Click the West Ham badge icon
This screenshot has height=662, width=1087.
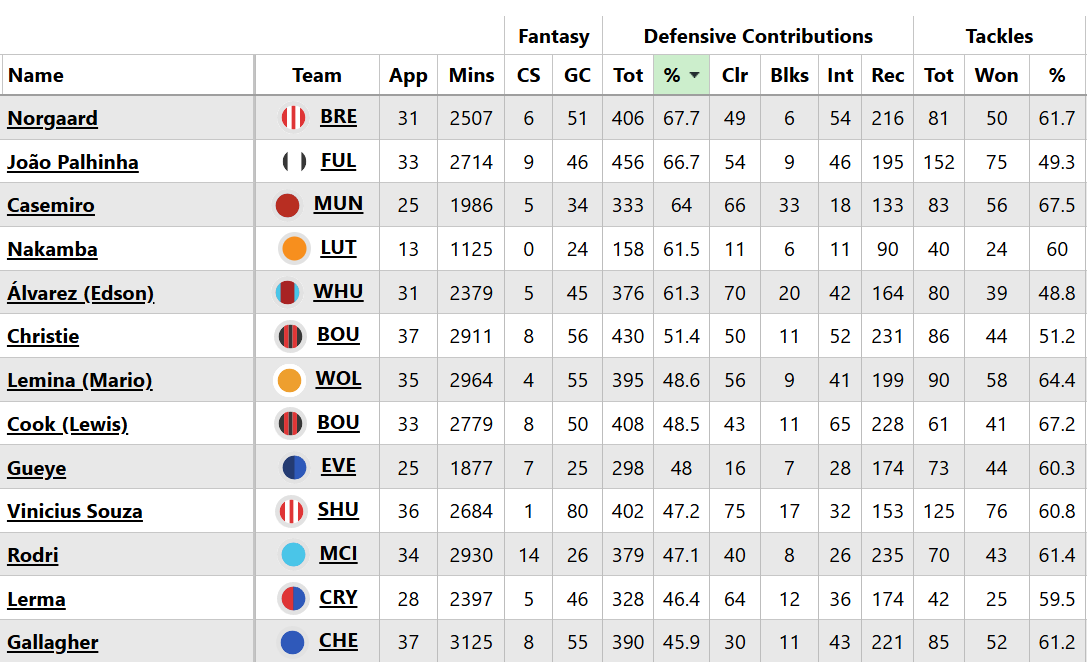coord(288,293)
